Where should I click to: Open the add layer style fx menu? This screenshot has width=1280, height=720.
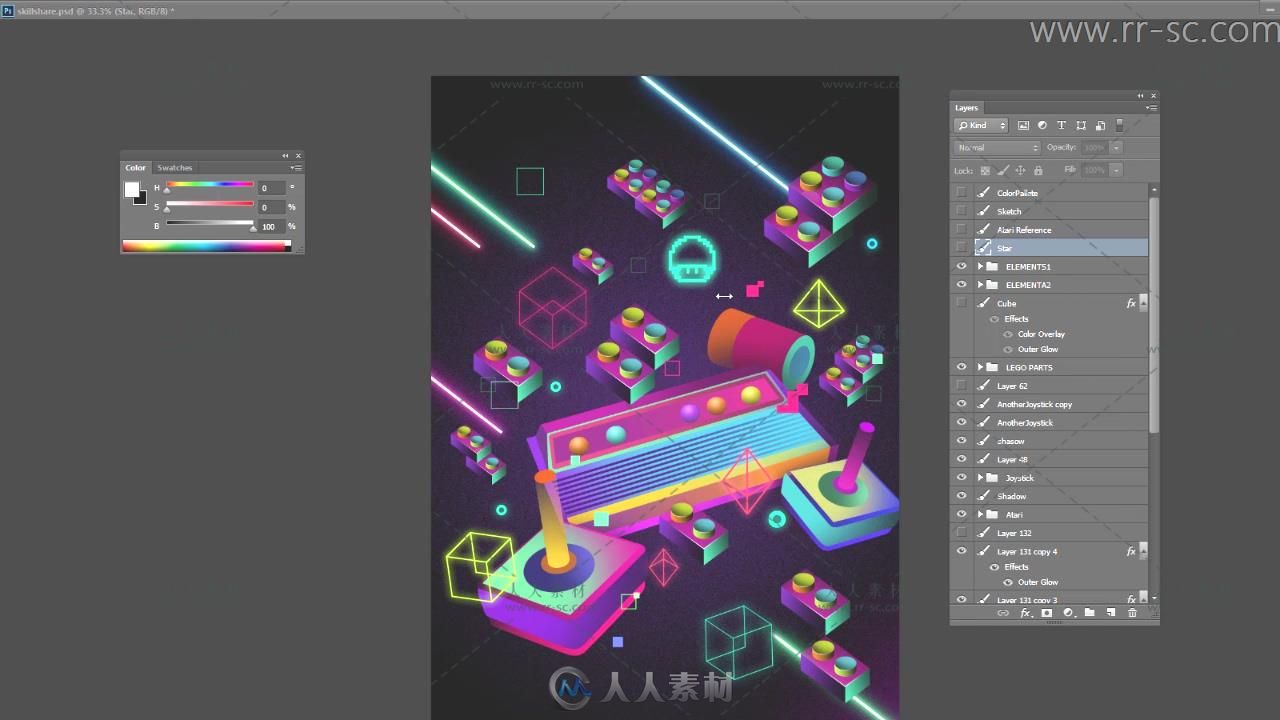coord(1025,613)
